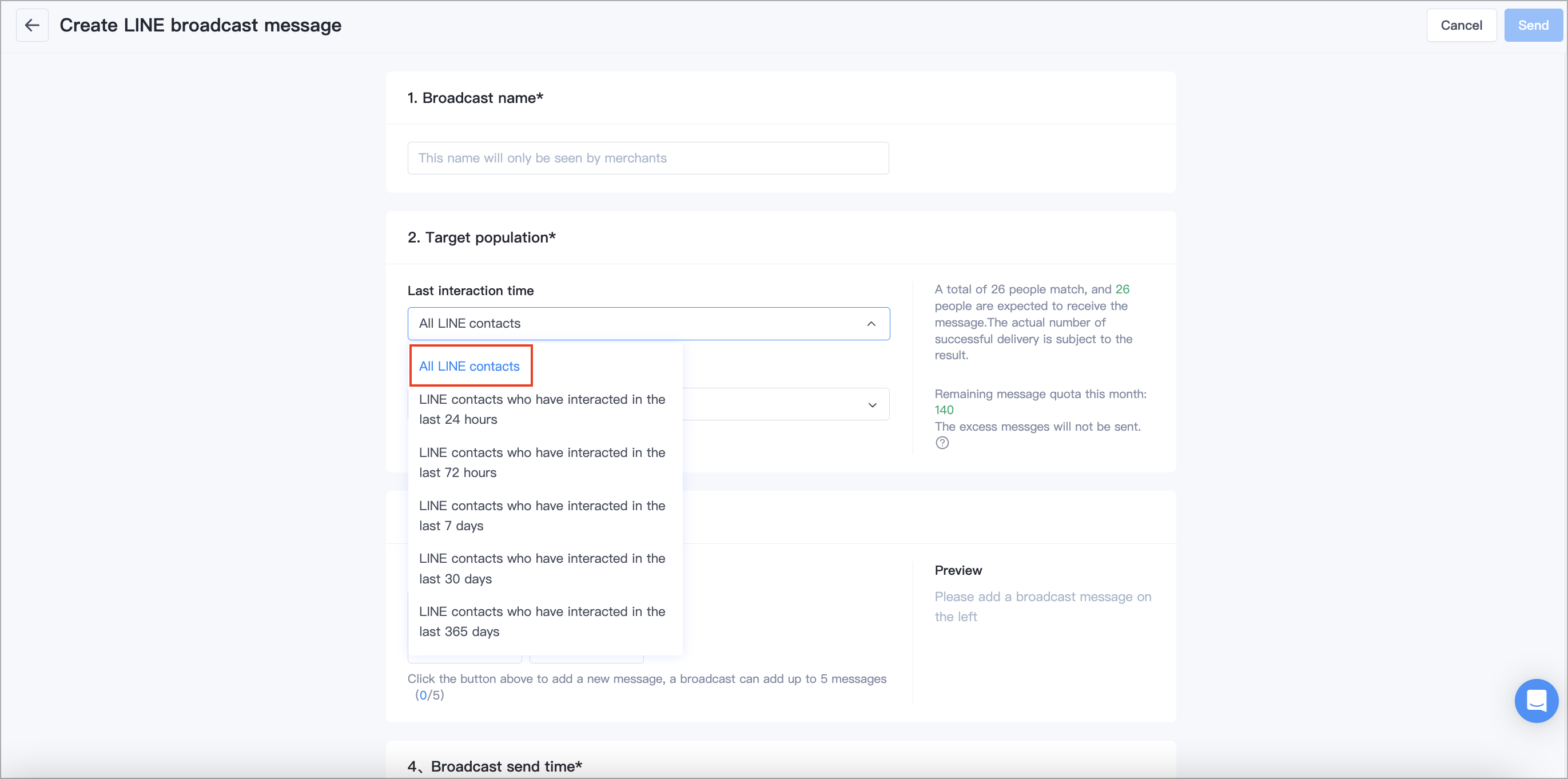
Task: Pick contacts interacted in last 30 days
Action: point(542,569)
